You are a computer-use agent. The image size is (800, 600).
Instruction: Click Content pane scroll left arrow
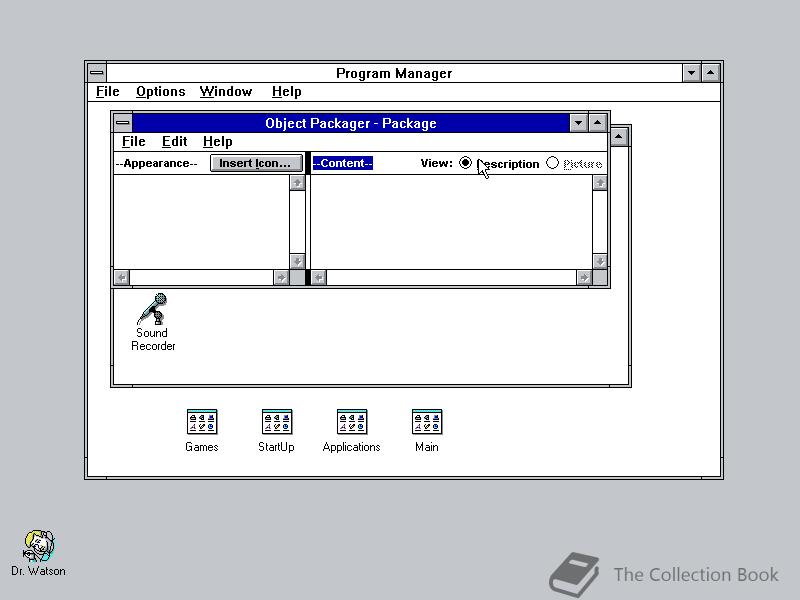pos(319,278)
